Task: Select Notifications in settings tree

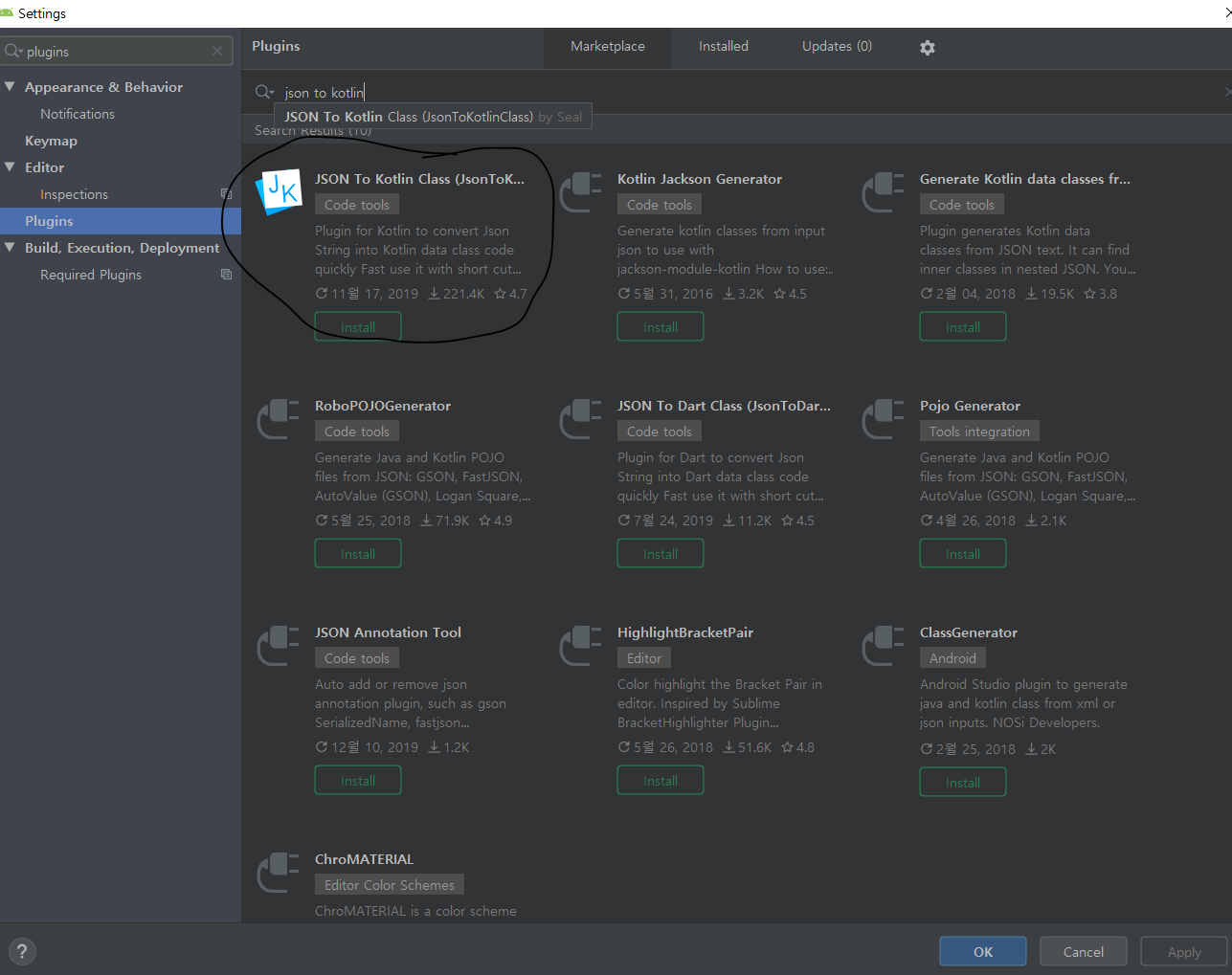Action: (x=78, y=114)
